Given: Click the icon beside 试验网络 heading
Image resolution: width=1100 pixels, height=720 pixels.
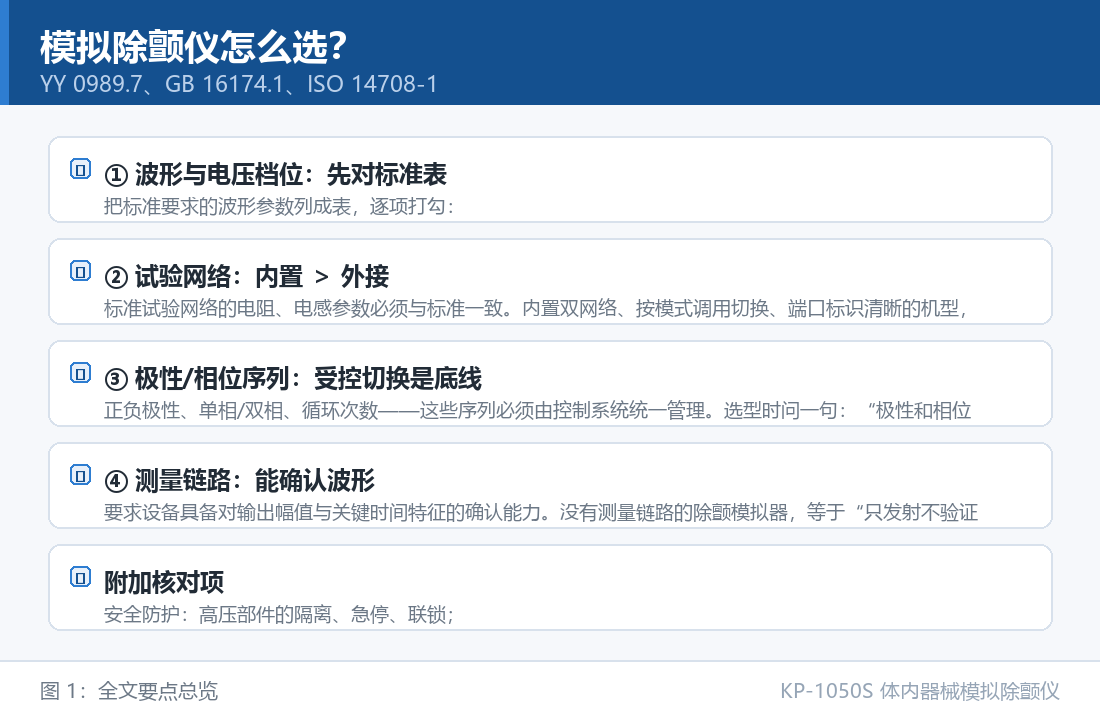Looking at the screenshot, I should coord(81,271).
